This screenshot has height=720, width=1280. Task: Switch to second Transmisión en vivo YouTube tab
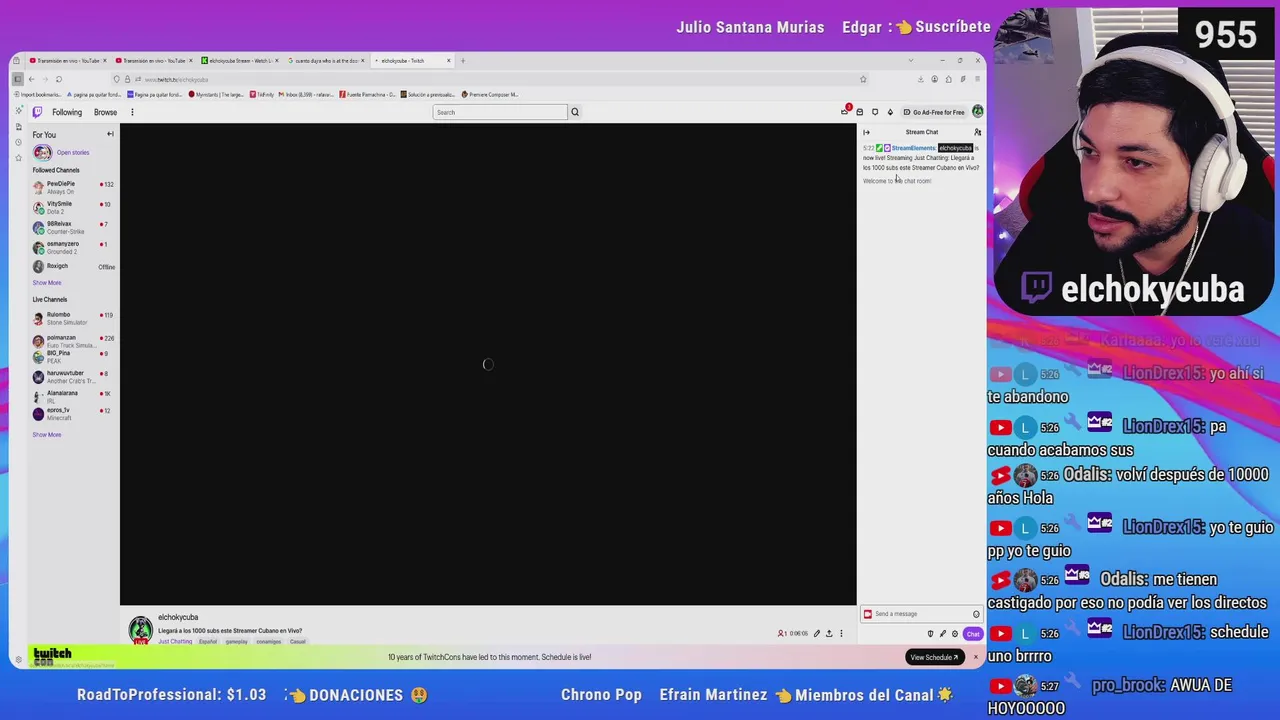(x=155, y=61)
